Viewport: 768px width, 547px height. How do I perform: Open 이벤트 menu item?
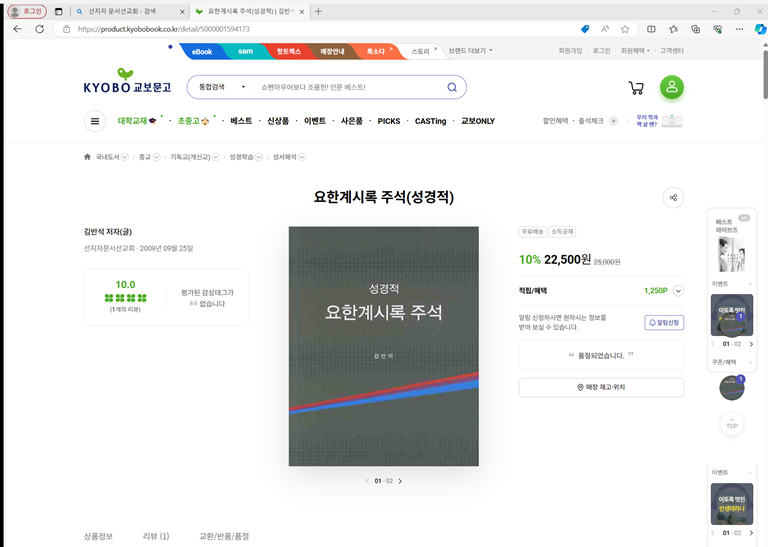point(314,121)
